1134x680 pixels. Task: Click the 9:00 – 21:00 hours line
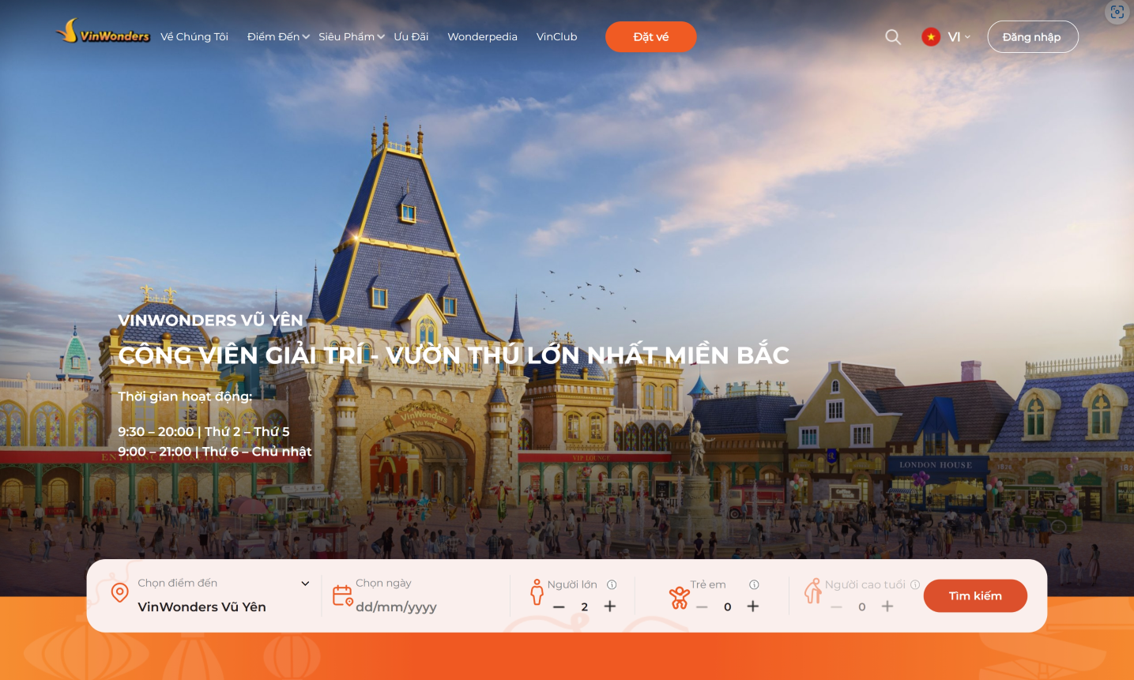tap(215, 452)
